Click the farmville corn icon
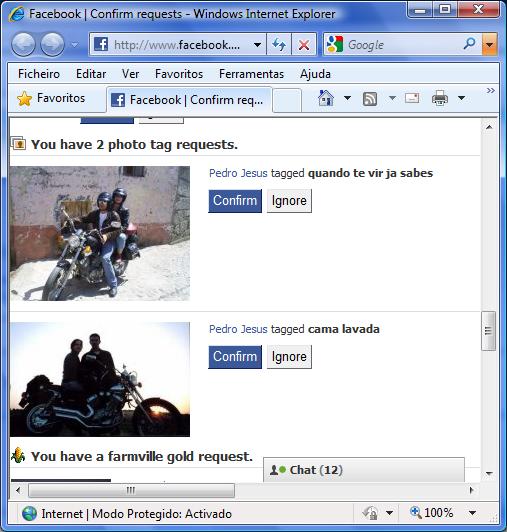The height and width of the screenshot is (532, 507). (x=18, y=455)
